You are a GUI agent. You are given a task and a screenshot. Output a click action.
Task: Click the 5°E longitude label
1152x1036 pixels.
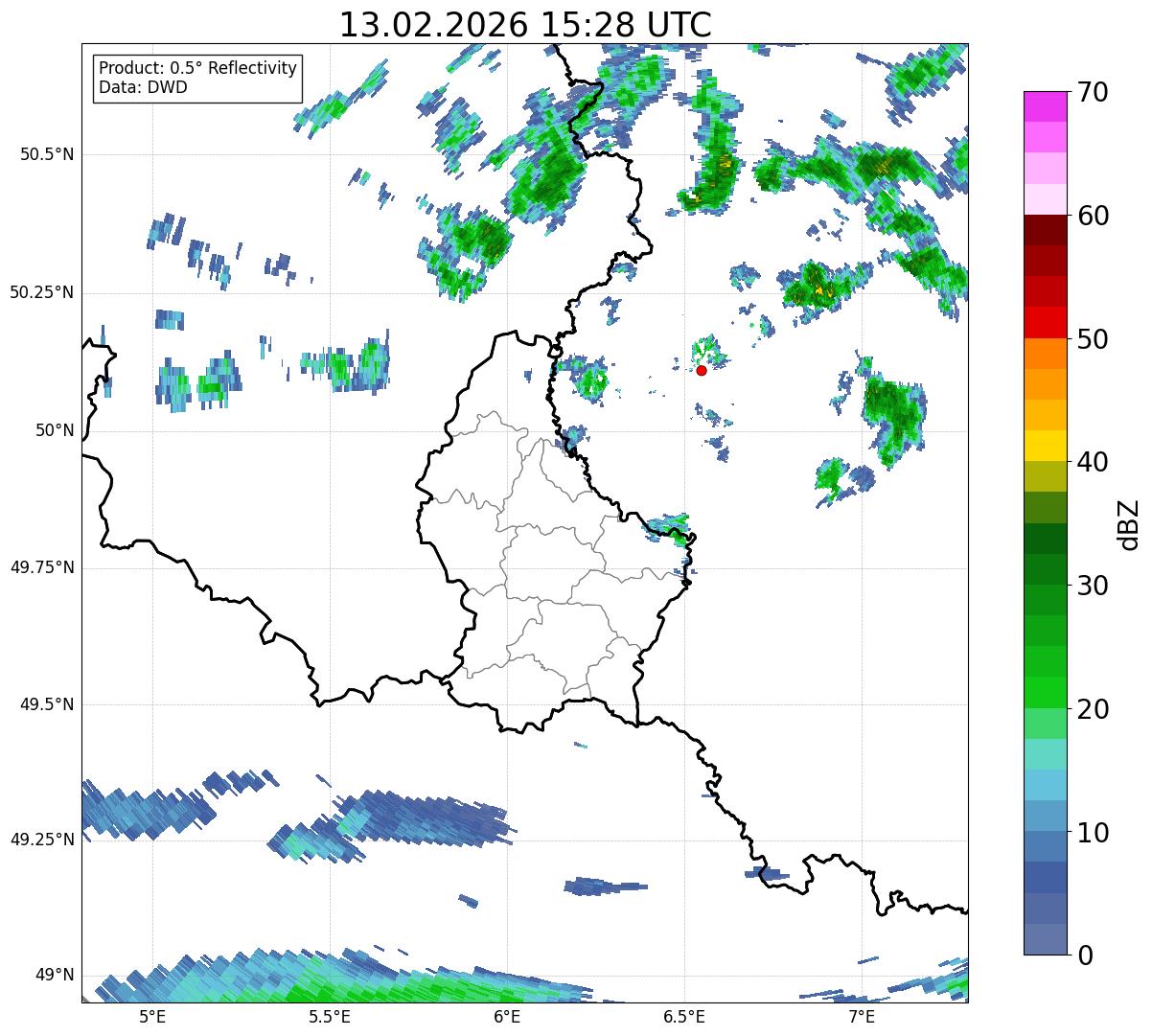coord(152,1016)
